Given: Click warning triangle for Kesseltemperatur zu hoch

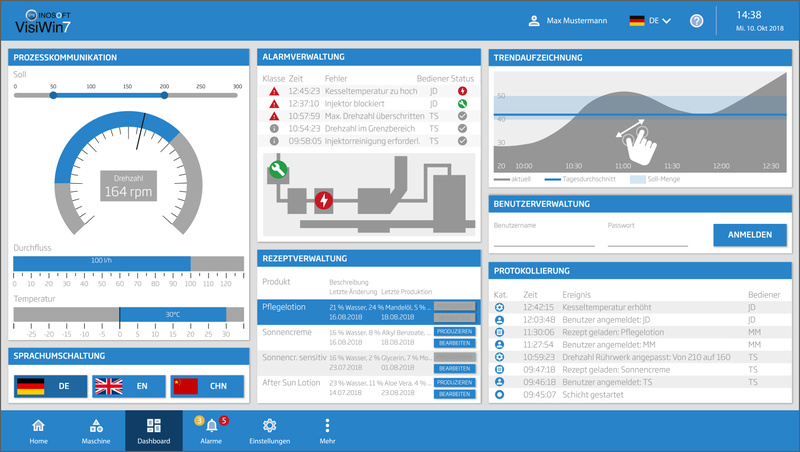Looking at the screenshot, I should click(x=274, y=91).
